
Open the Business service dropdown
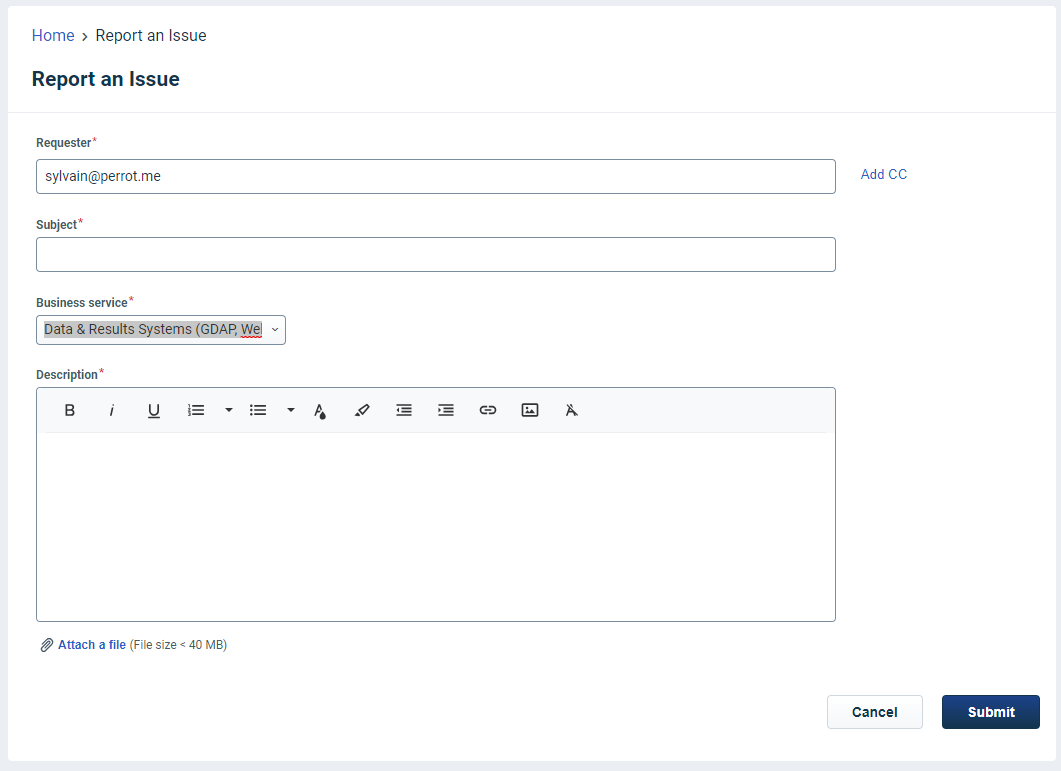pos(161,330)
